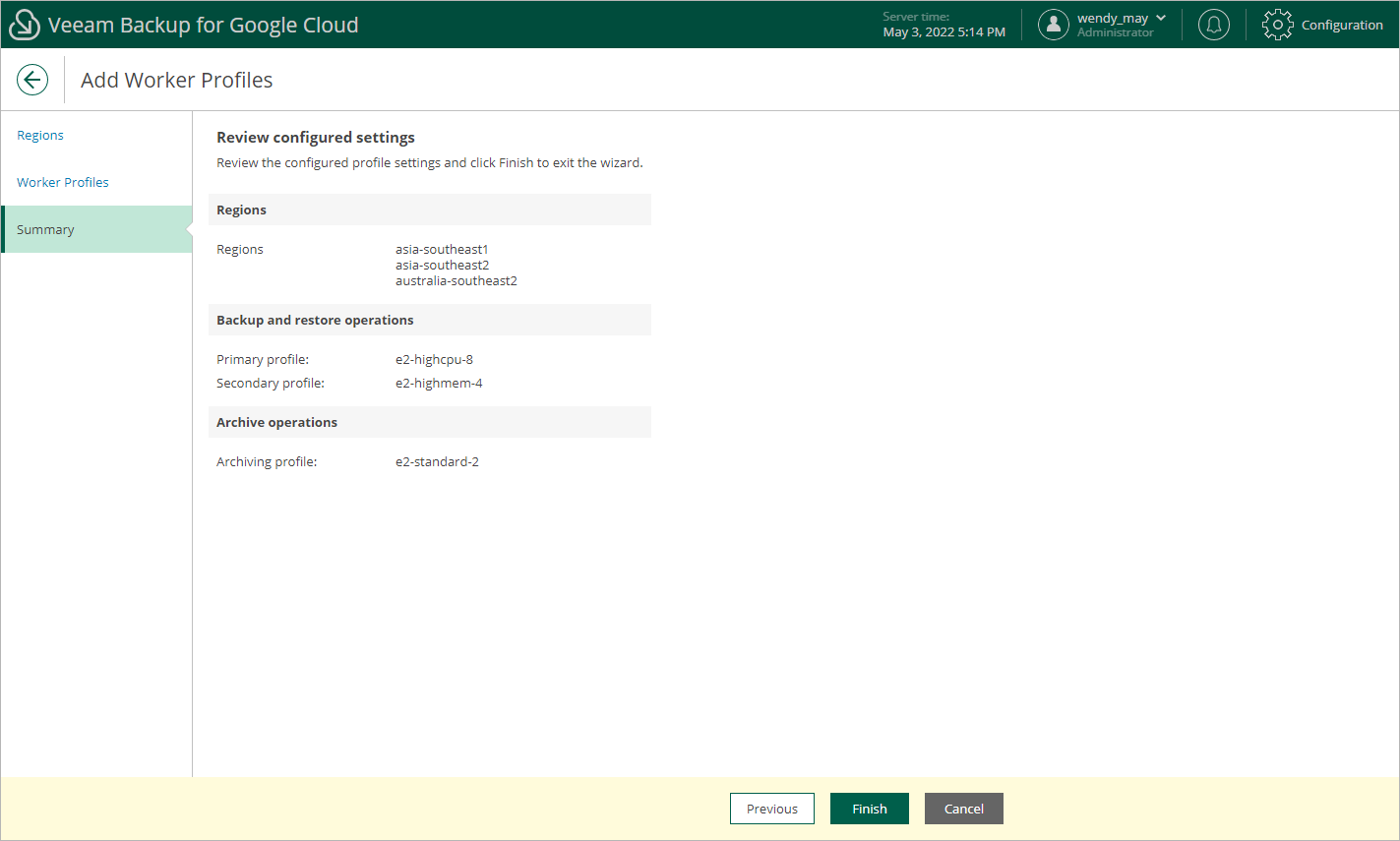The image size is (1400, 841).
Task: Click the asia-southeast1 region value
Action: 442,249
